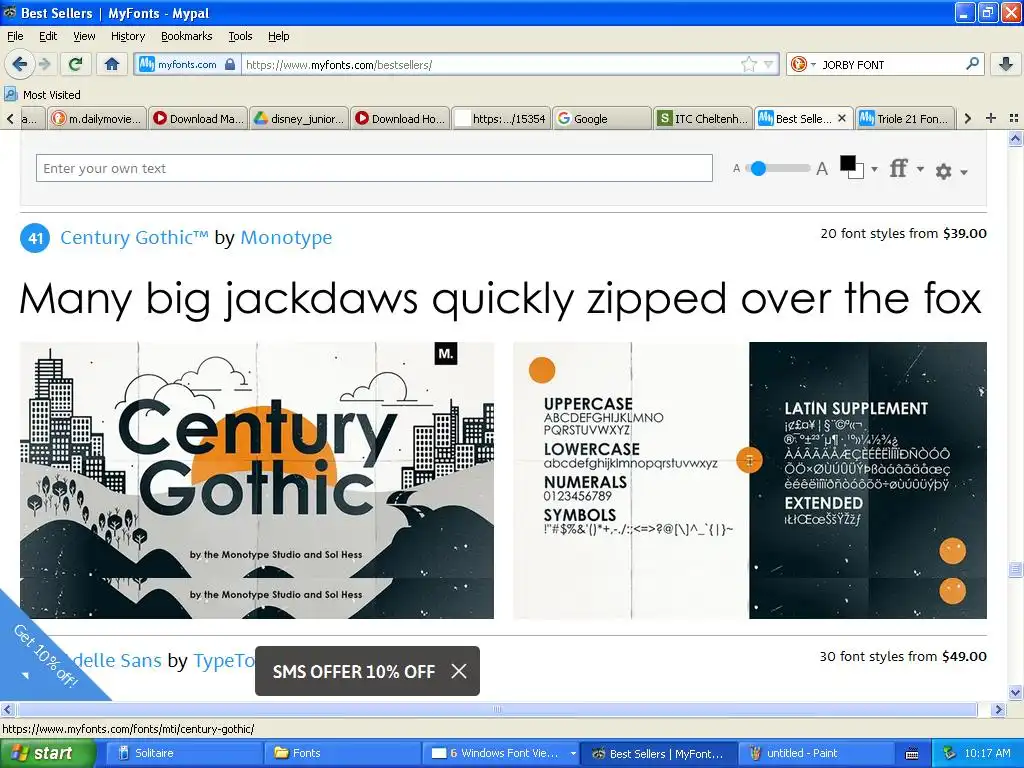Open the Century Gothic font link
Viewport: 1024px width, 768px height.
pos(134,237)
